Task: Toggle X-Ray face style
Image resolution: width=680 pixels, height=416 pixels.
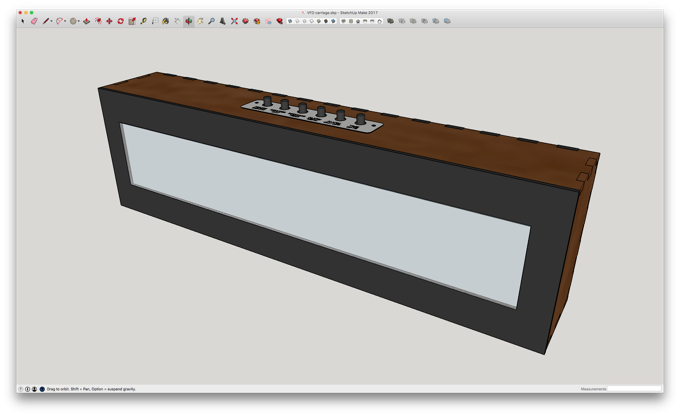Action: [290, 21]
